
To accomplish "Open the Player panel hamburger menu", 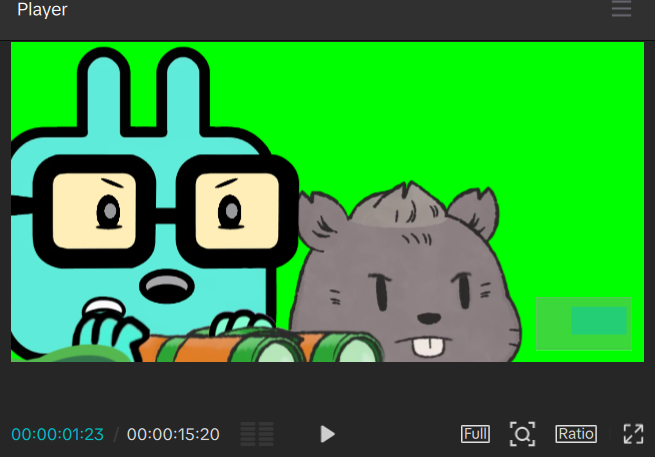I will [621, 9].
